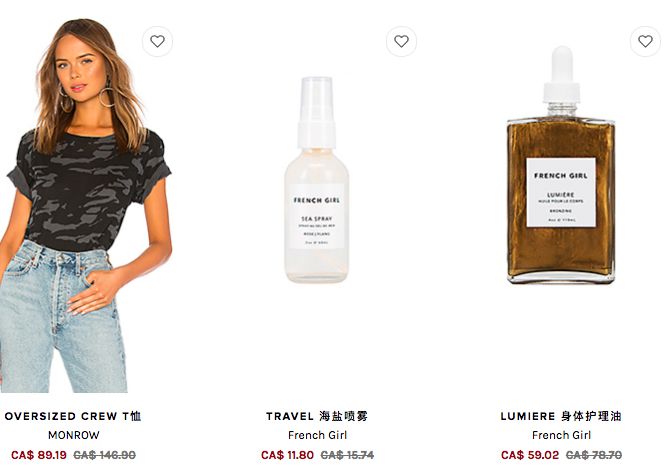View the Lumiere bronzing oil bottle image
The width and height of the screenshot is (669, 476).
[561, 165]
